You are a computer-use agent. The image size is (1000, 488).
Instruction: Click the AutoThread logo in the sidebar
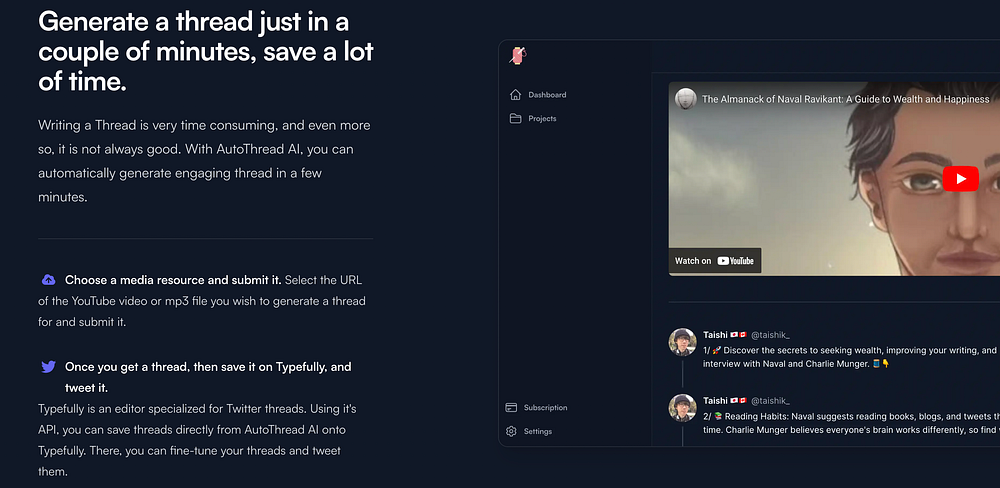pos(517,55)
